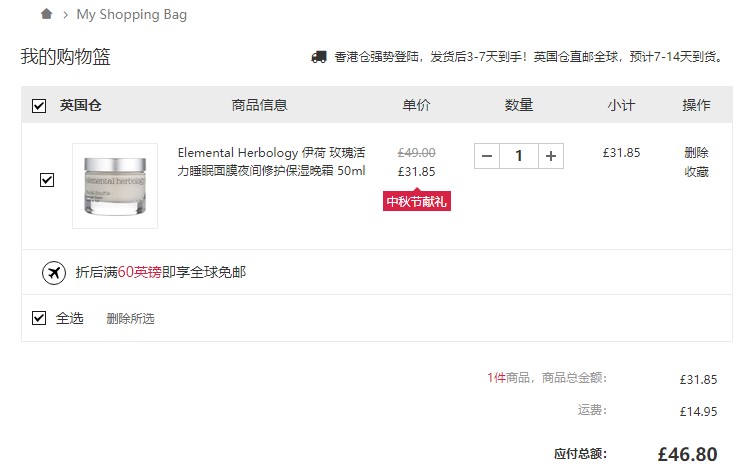Click the airplane free shipping icon
Viewport: 746px width, 471px height.
click(x=54, y=273)
